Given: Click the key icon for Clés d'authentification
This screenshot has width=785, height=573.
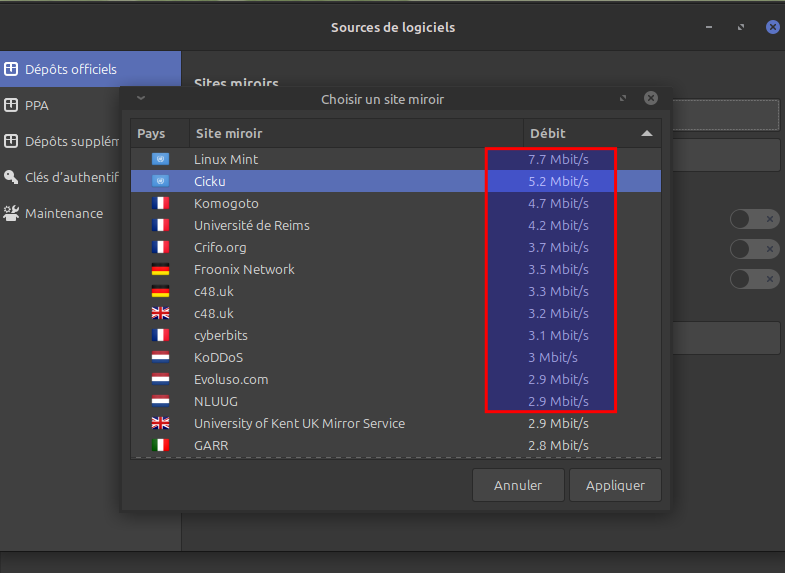Looking at the screenshot, I should (x=11, y=177).
